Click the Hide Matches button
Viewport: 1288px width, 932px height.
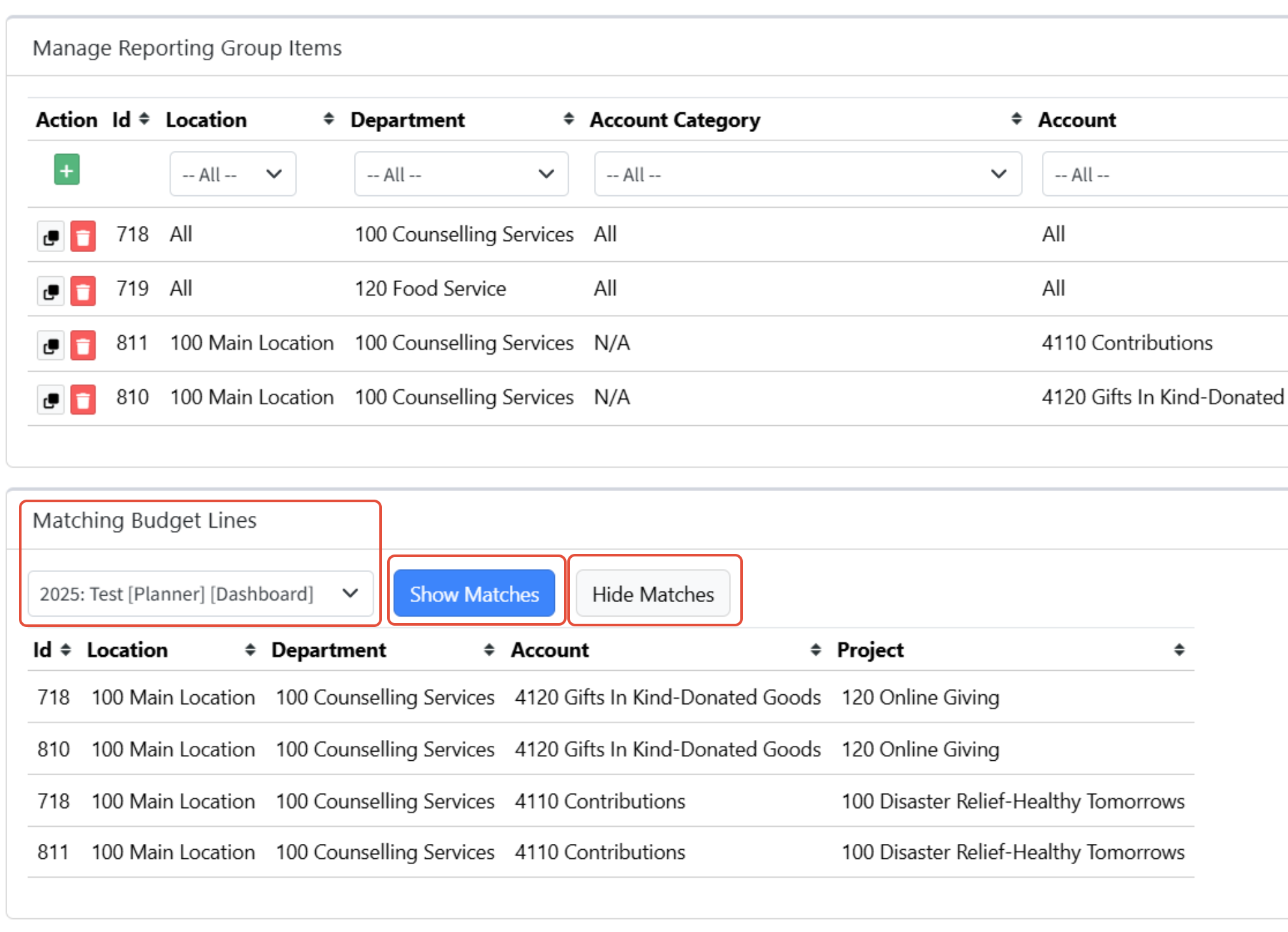coord(653,594)
